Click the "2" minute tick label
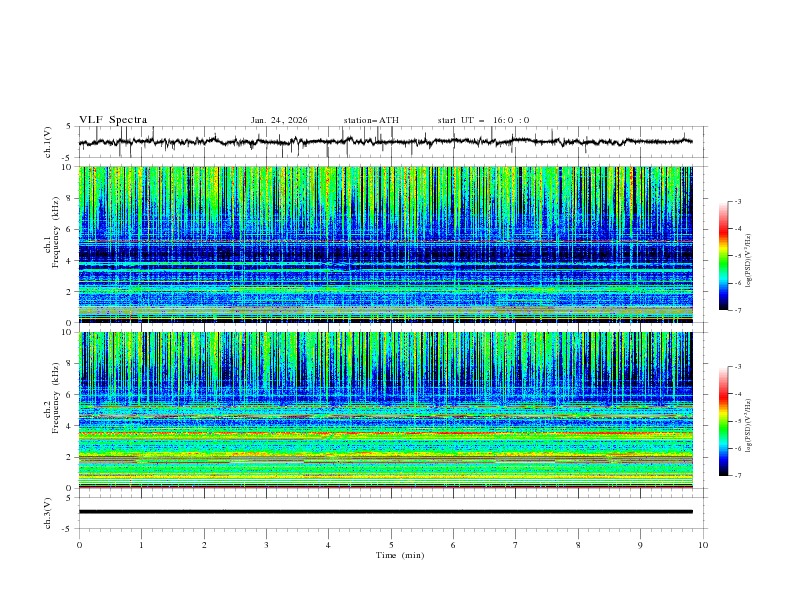The height and width of the screenshot is (612, 792). click(x=204, y=545)
